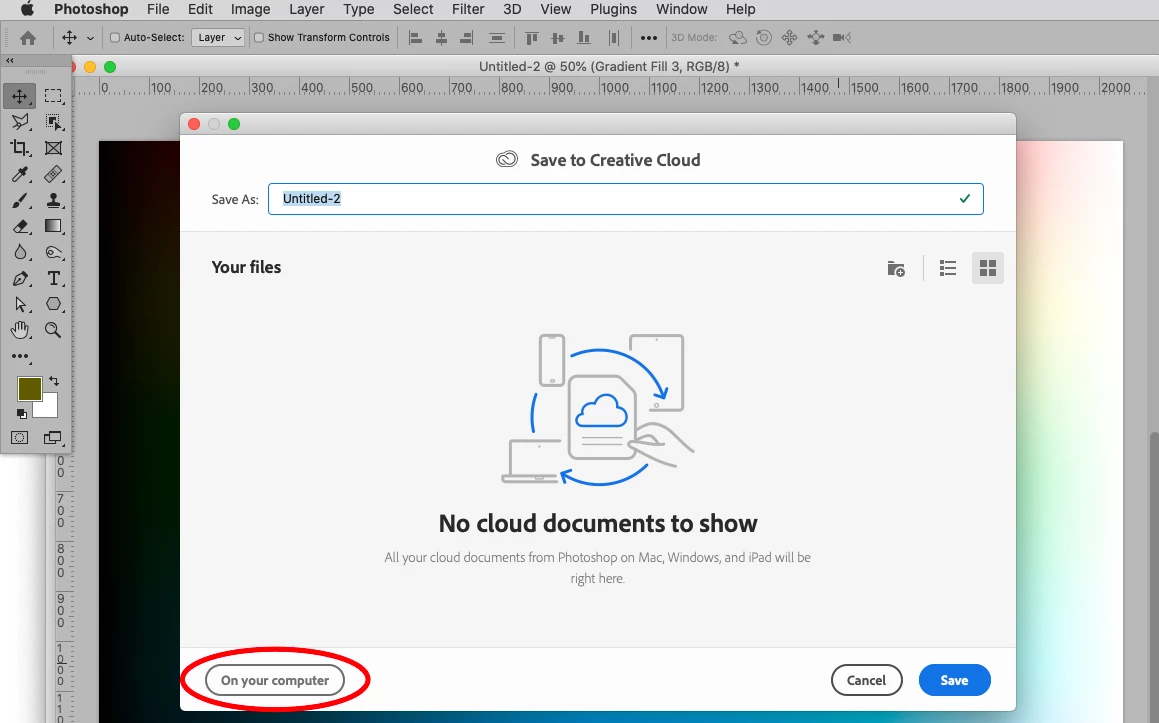
Task: Enable the Auto-Select checkbox
Action: [x=115, y=38]
